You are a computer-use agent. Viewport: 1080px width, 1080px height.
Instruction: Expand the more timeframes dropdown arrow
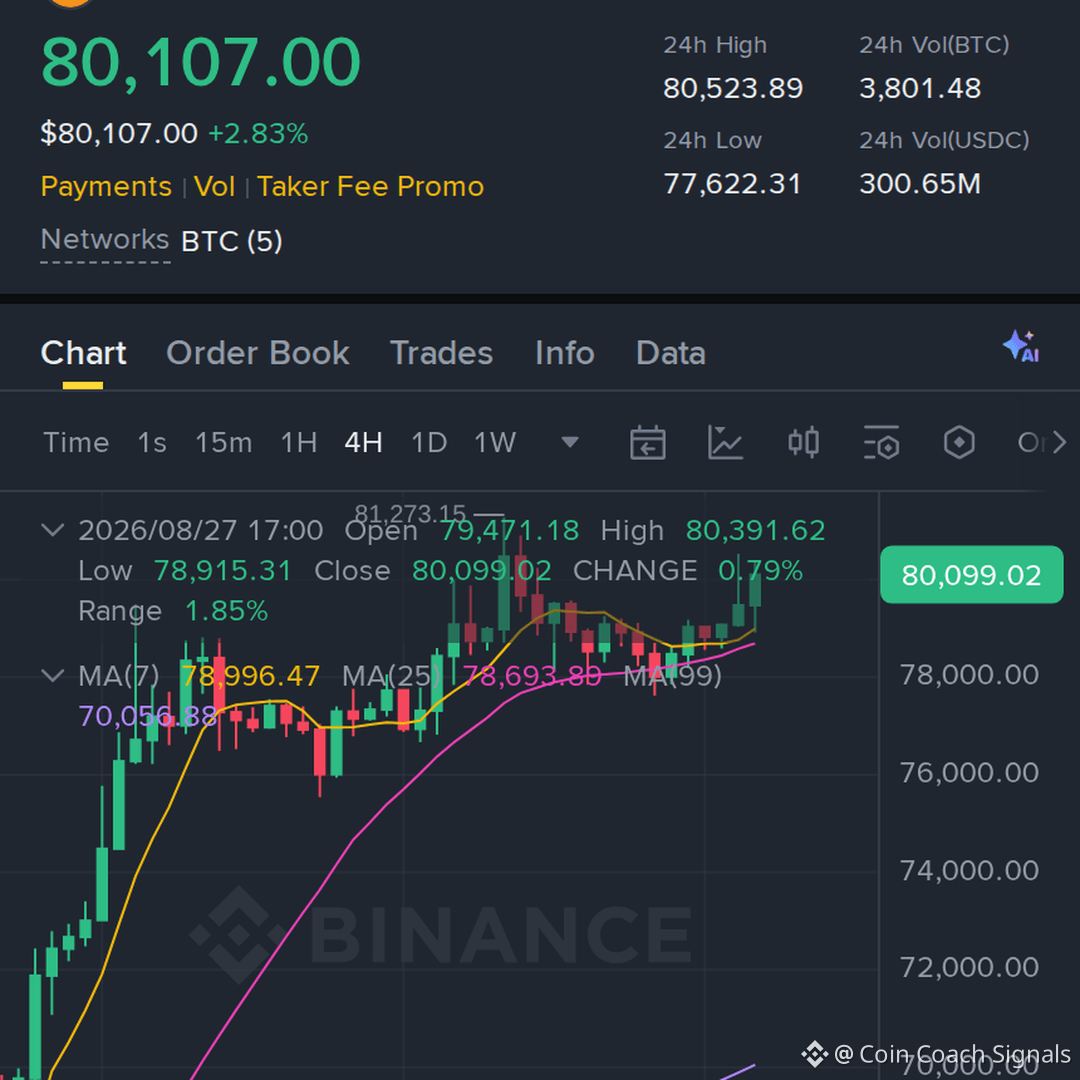[570, 442]
